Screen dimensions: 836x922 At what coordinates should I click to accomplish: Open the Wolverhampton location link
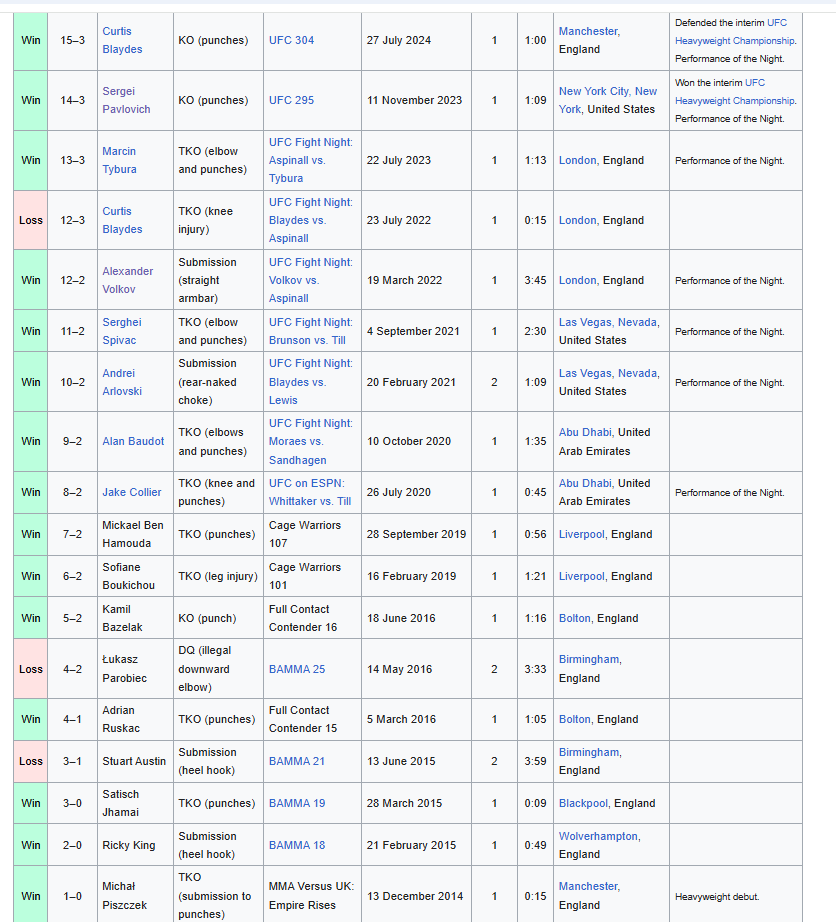tap(598, 836)
